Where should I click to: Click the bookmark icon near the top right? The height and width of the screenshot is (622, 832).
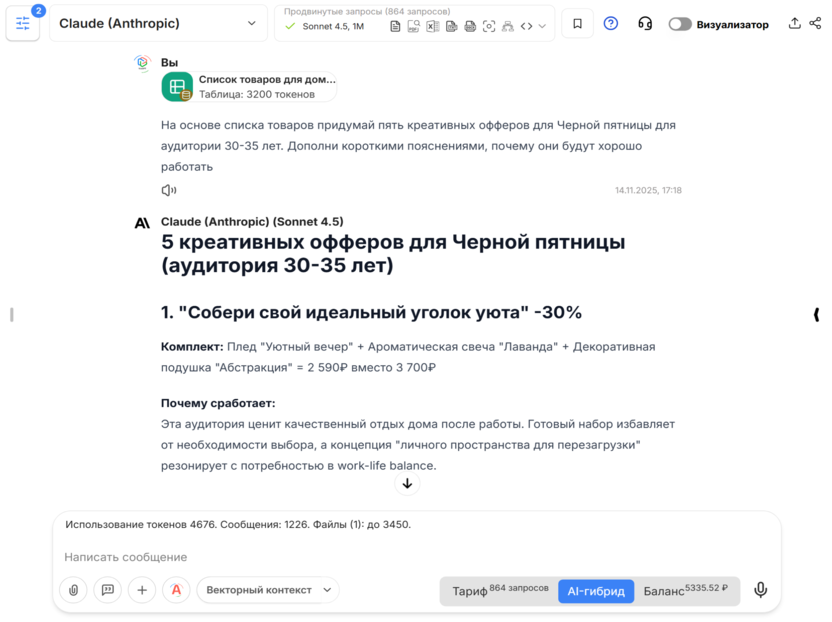(x=577, y=23)
